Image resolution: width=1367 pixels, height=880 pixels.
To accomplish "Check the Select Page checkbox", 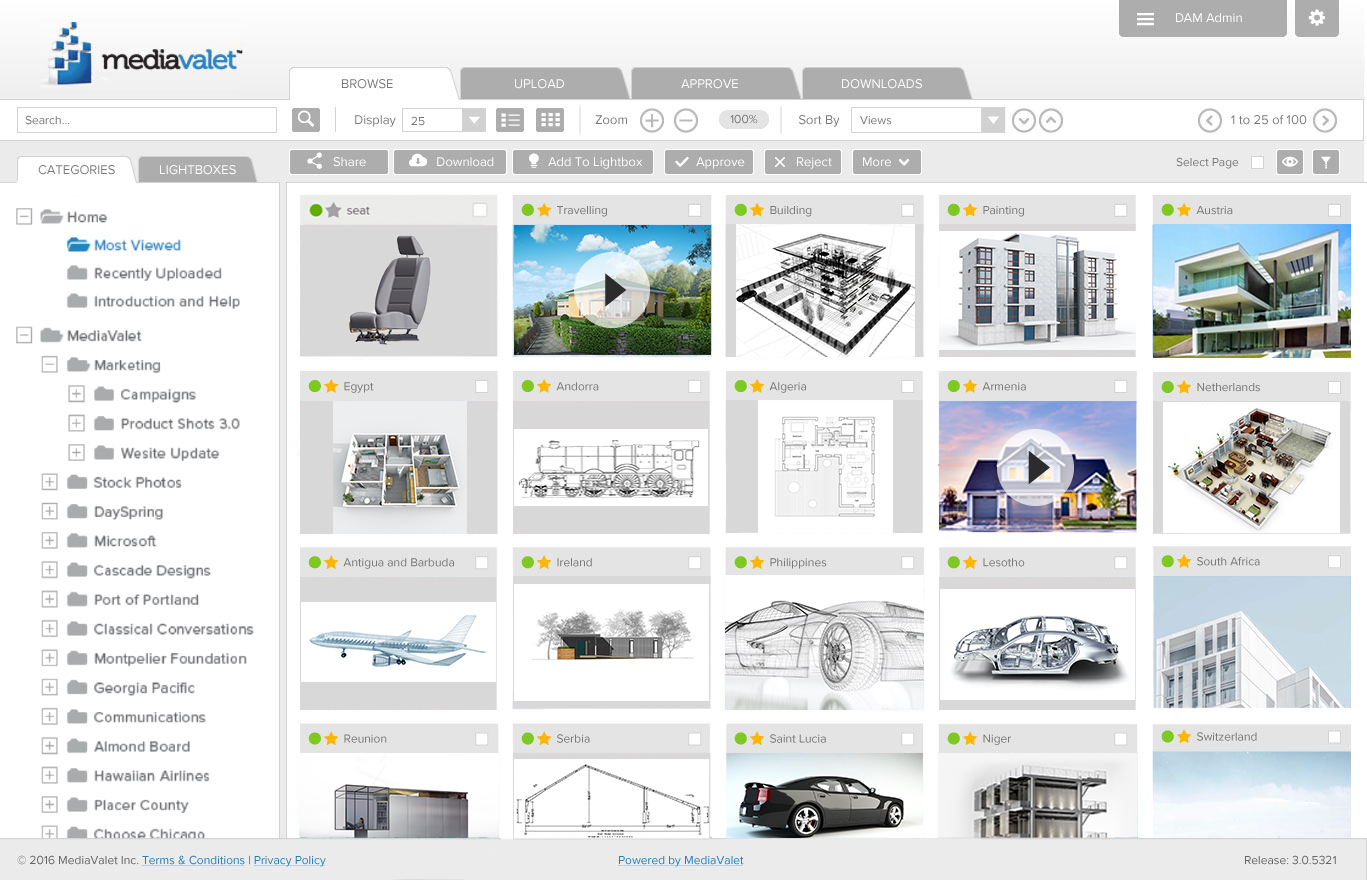I will pyautogui.click(x=1257, y=162).
